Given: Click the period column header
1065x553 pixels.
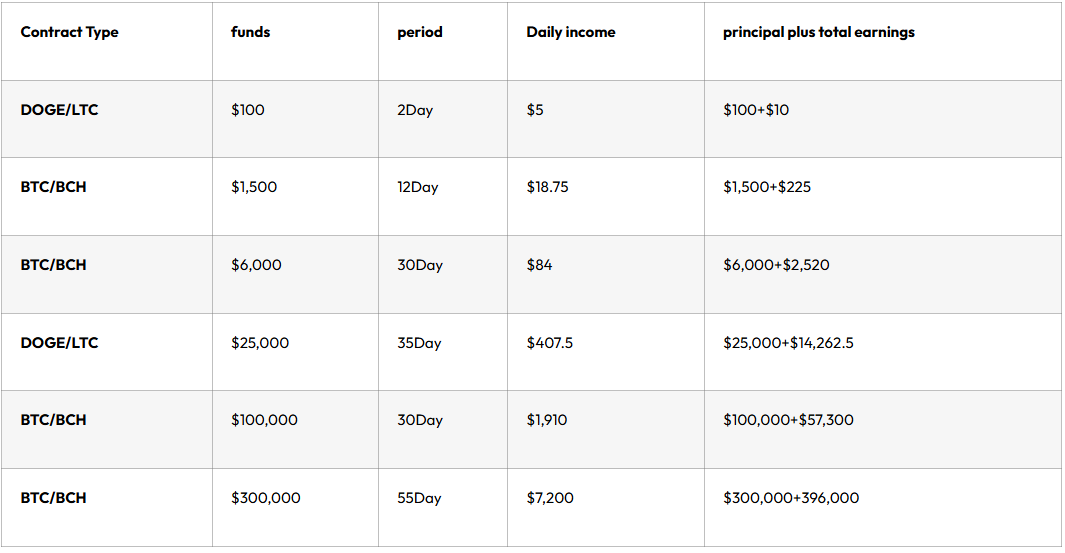Looking at the screenshot, I should click(x=420, y=32).
